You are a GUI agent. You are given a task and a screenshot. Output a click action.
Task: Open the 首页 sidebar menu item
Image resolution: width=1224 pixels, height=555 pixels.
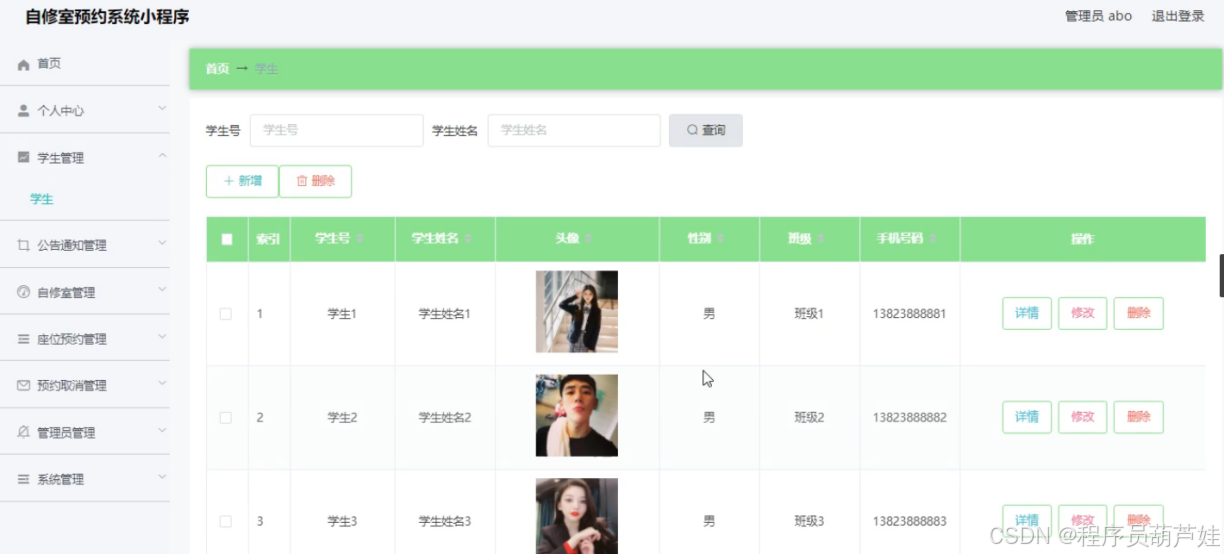point(85,64)
